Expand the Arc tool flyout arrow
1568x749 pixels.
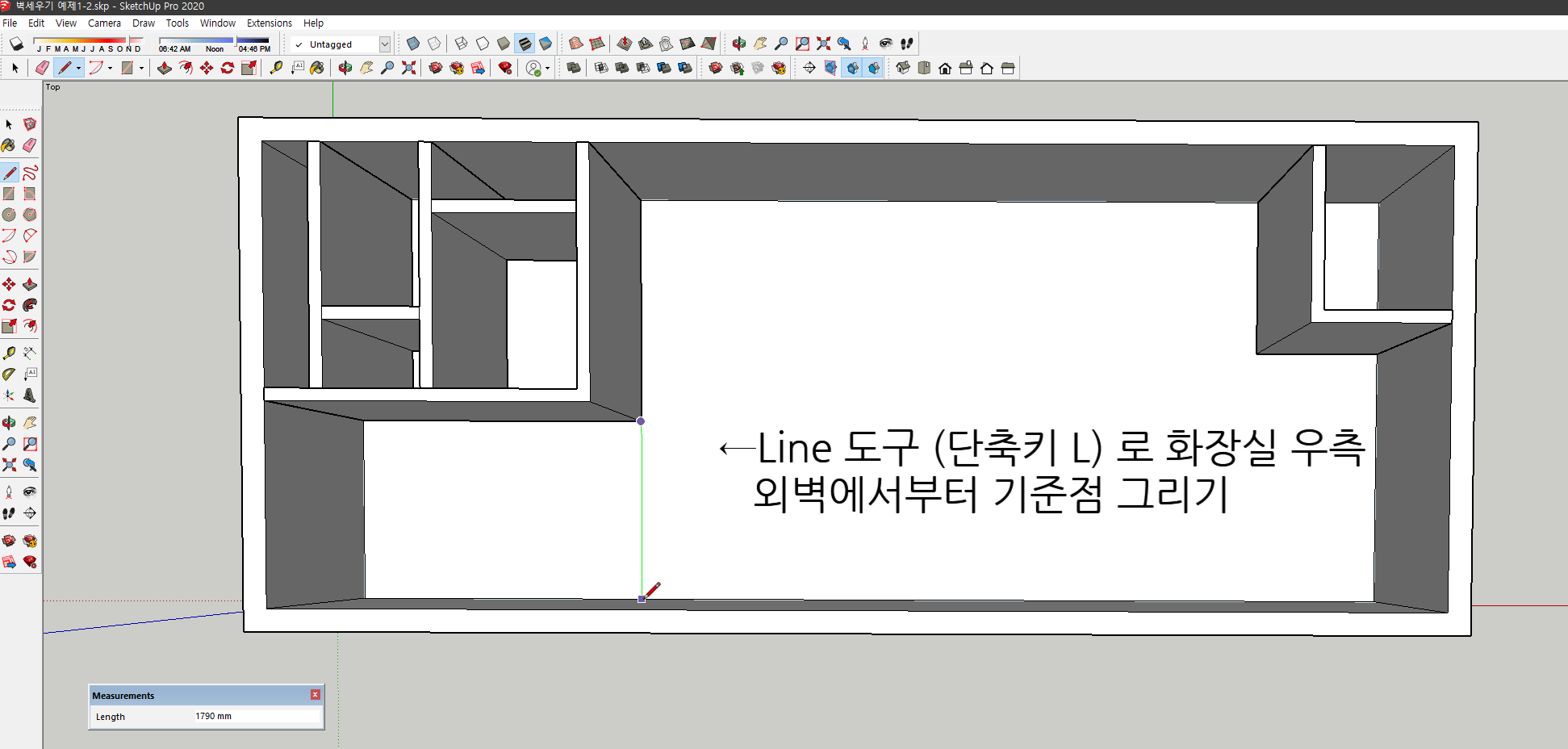pyautogui.click(x=111, y=68)
